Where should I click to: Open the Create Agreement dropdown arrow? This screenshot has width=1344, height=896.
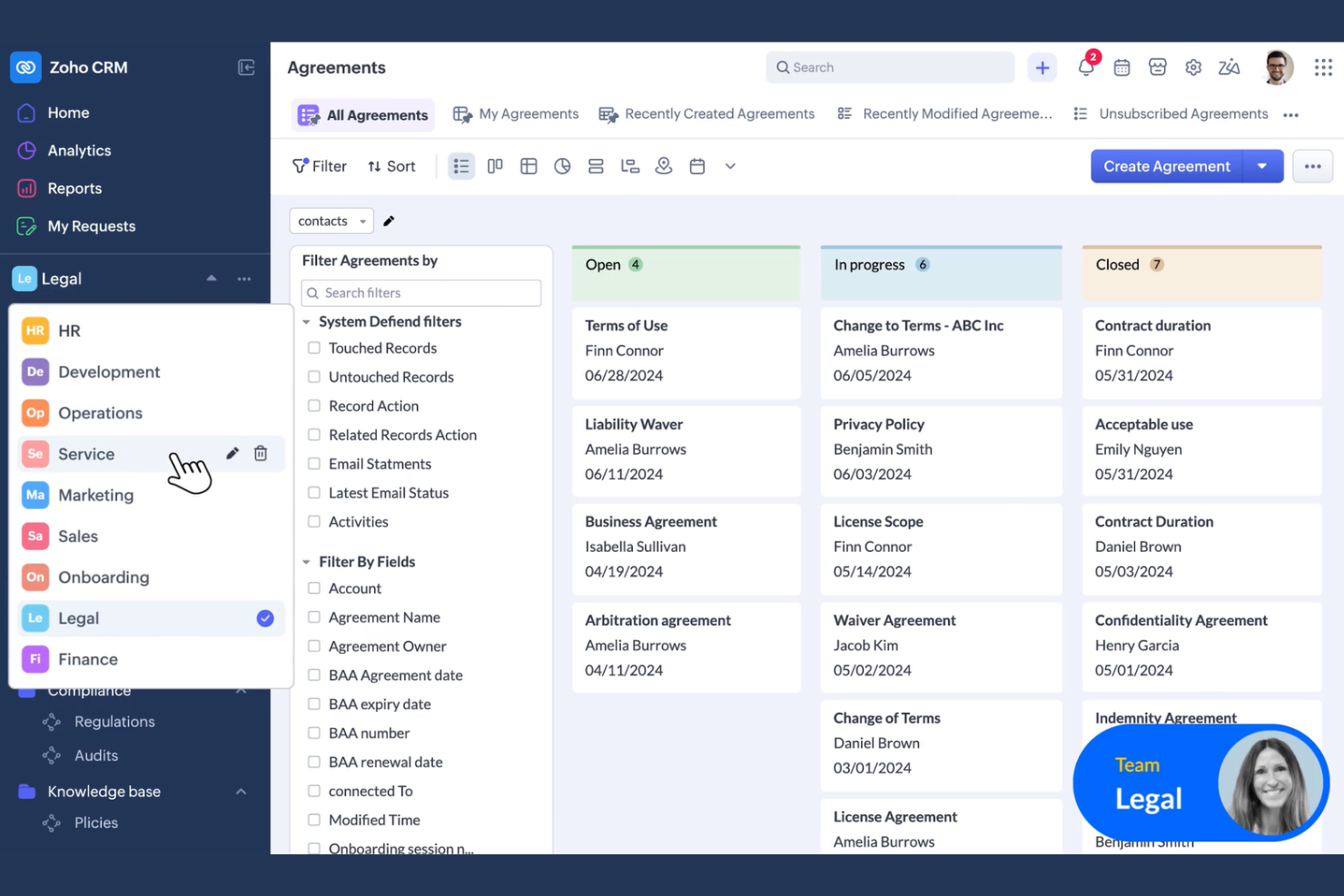click(1262, 166)
